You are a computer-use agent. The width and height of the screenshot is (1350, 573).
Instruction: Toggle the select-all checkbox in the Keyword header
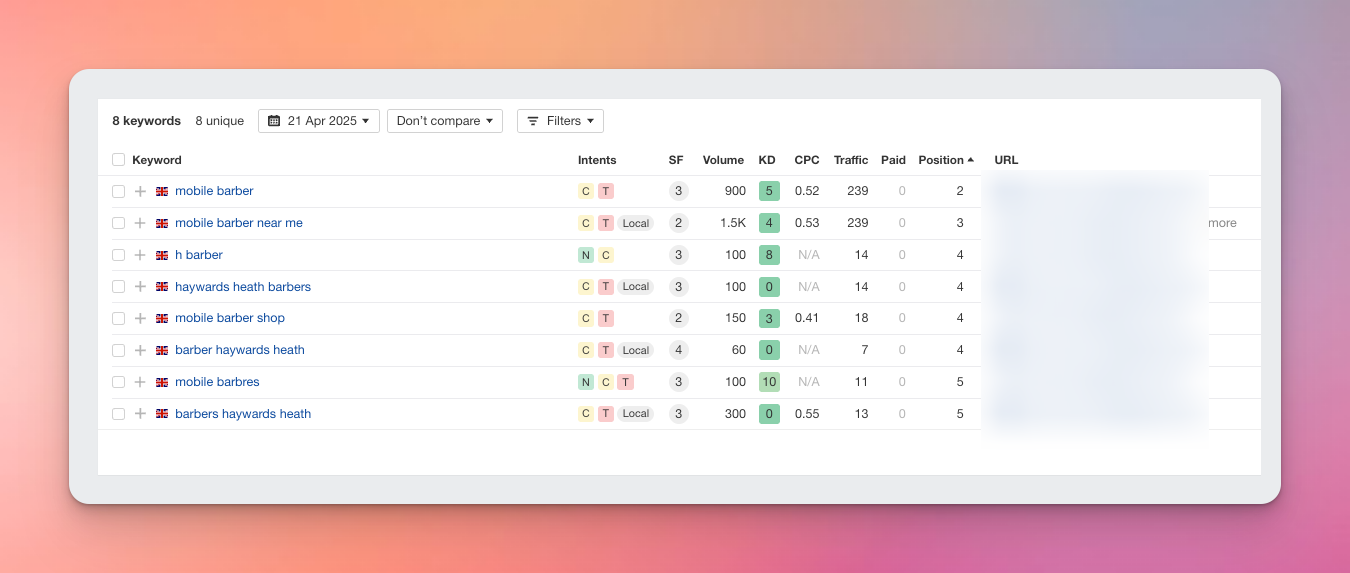pos(119,160)
